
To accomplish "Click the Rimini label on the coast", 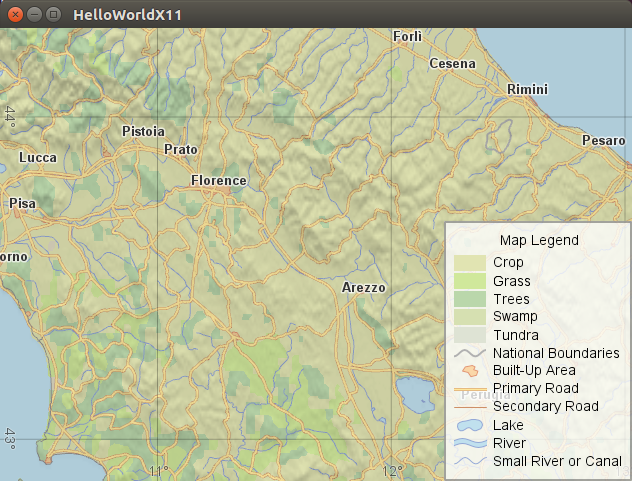I will [x=527, y=90].
